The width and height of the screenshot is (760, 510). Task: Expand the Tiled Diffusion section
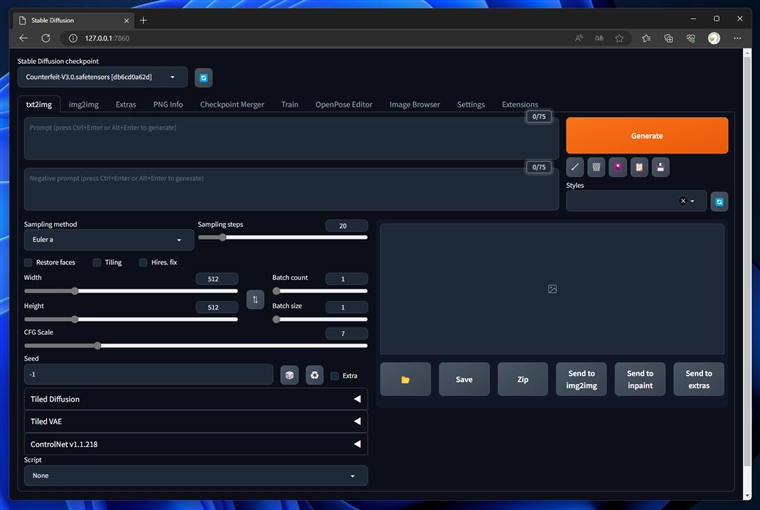(x=196, y=399)
